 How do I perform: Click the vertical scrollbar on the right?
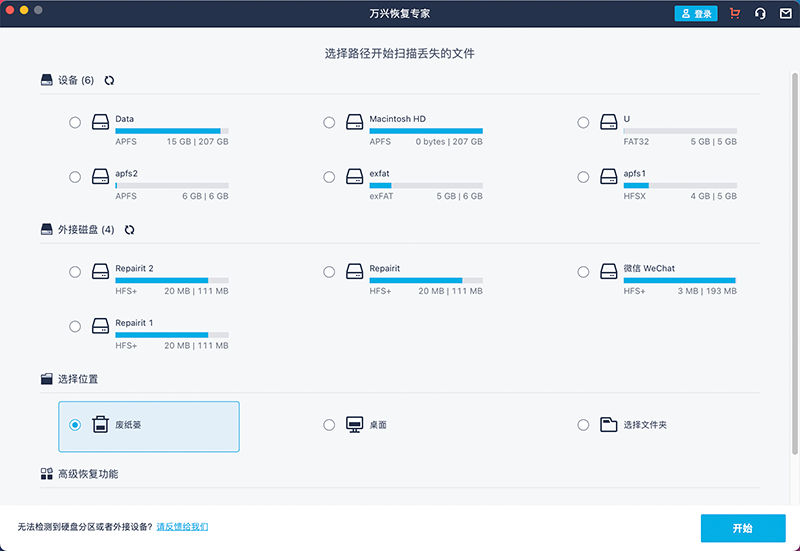coord(794,263)
